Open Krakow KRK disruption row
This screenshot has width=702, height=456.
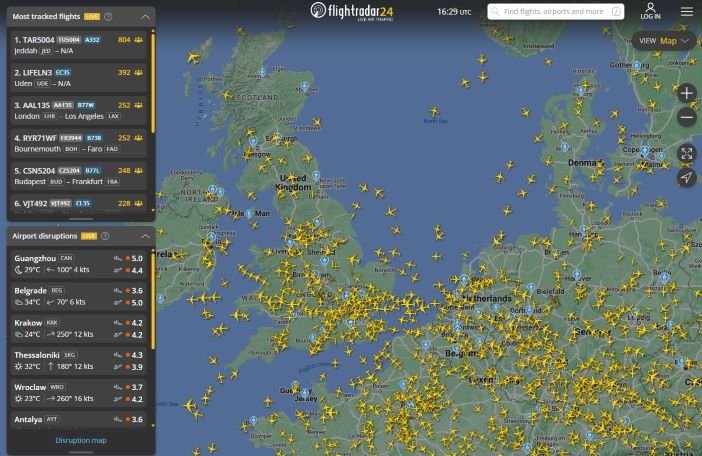click(x=78, y=328)
